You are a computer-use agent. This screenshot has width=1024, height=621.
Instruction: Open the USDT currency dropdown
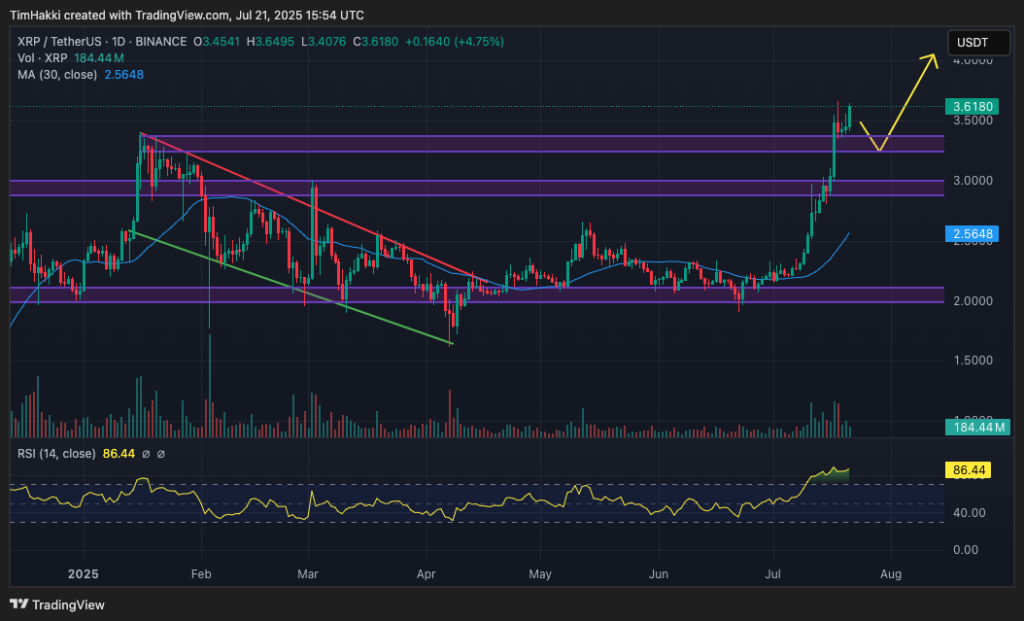click(978, 42)
